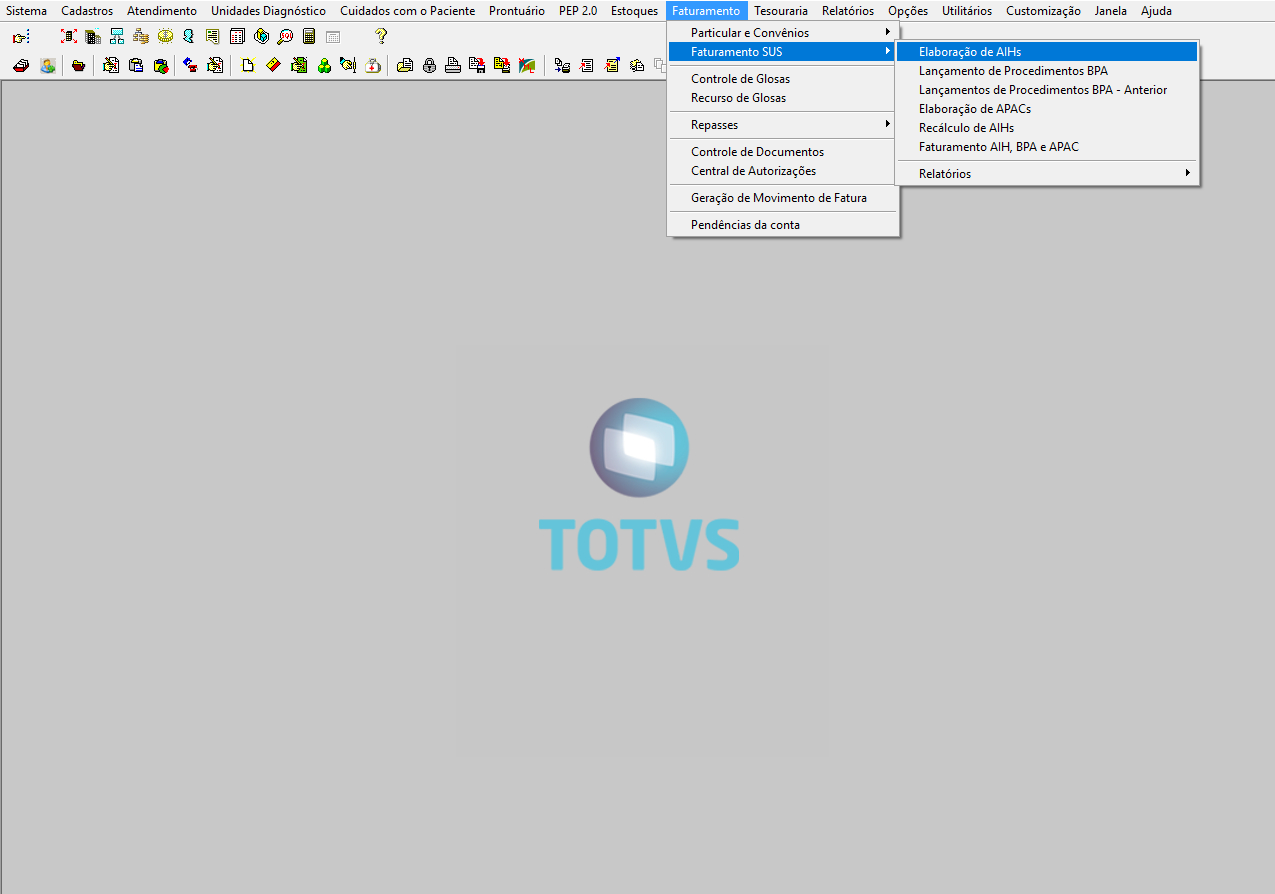Open the Customização menu

1043,11
